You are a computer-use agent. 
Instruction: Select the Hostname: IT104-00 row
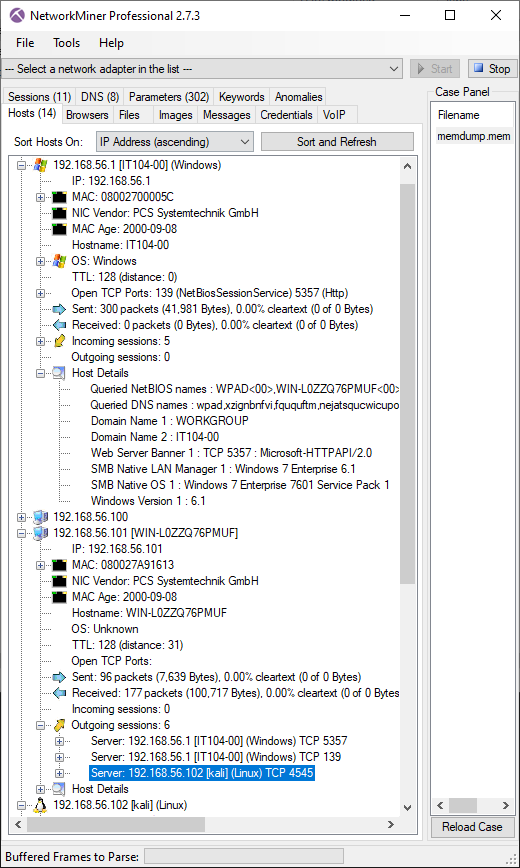tap(120, 245)
